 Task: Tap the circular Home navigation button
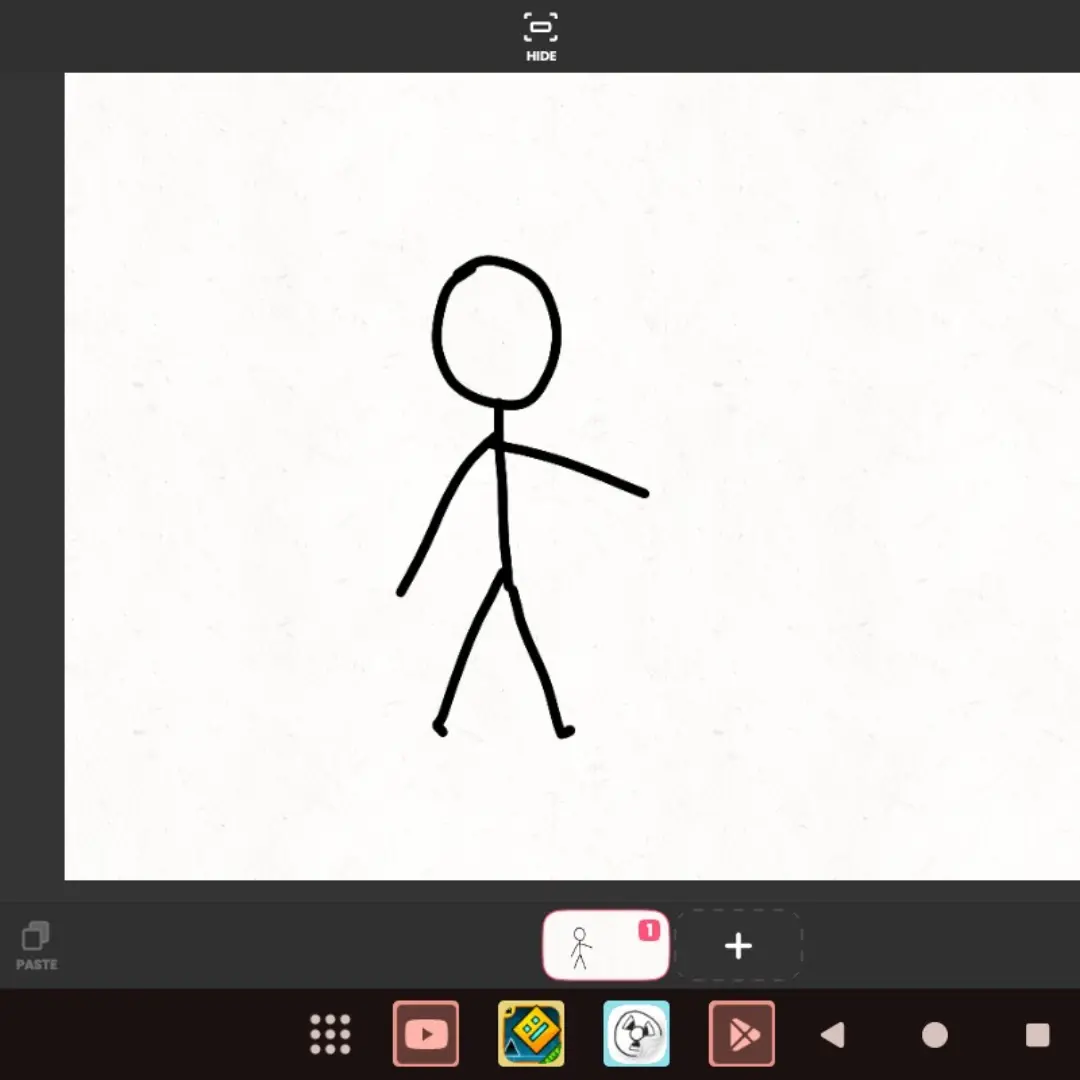pyautogui.click(x=935, y=1035)
